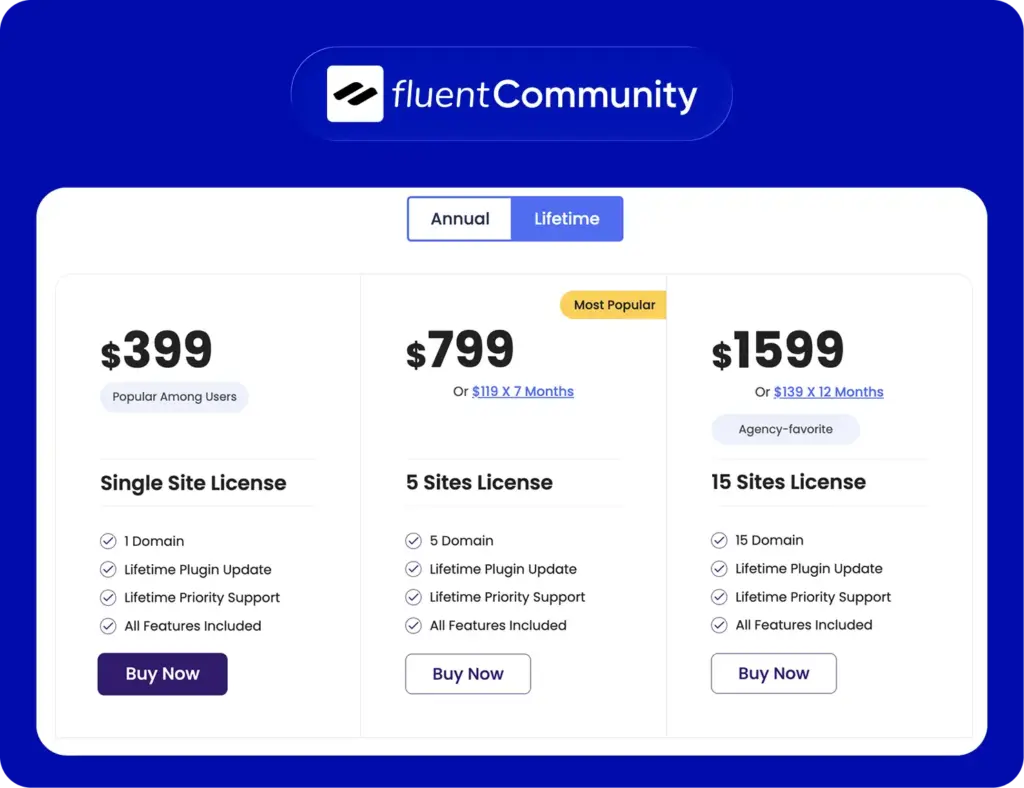Click the checkmark beside '5 Domain'
The image size is (1024, 788).
413,540
